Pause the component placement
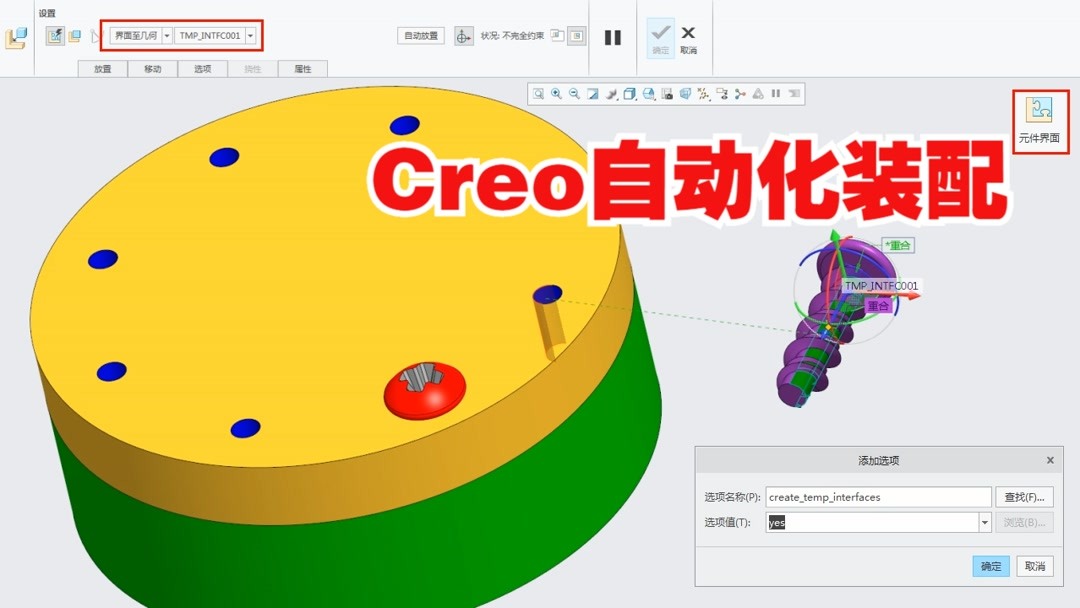Image resolution: width=1080 pixels, height=608 pixels. click(x=613, y=36)
